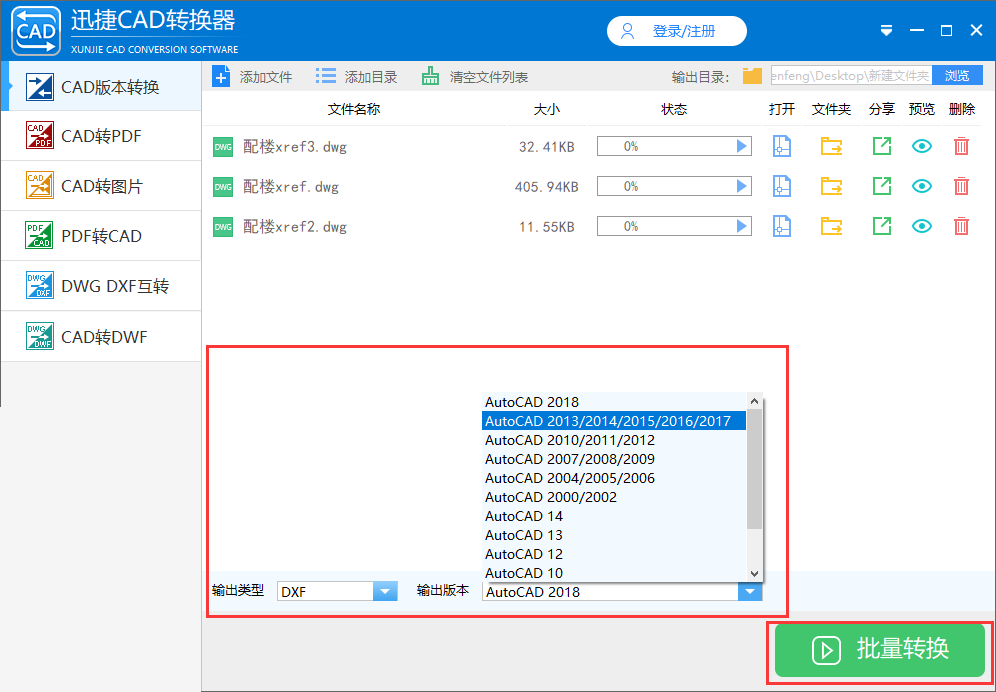Open file icon for 配楼xref.dwg
This screenshot has width=996, height=692.
781,186
